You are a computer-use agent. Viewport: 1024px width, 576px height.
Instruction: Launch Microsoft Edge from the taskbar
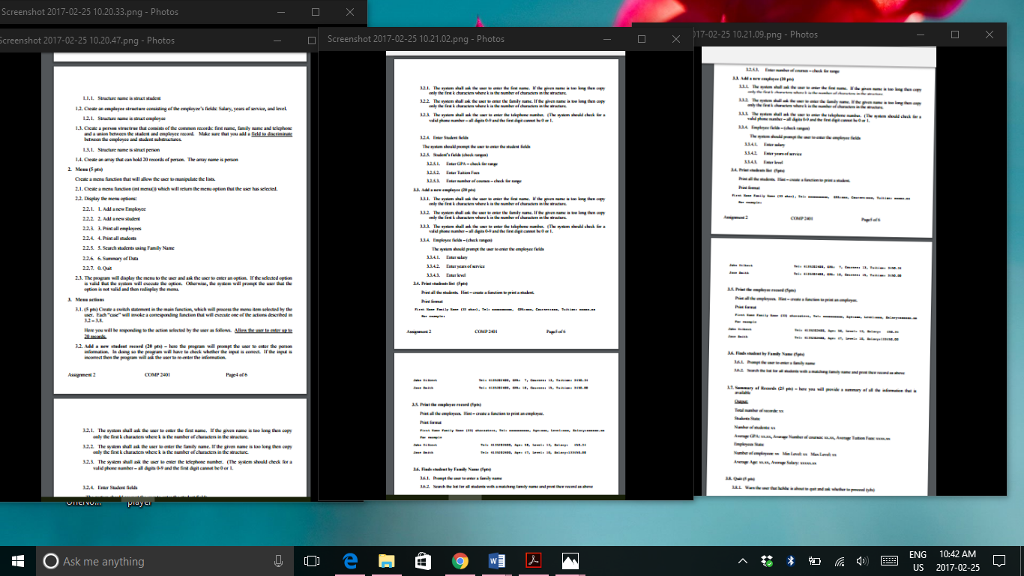tap(350, 561)
